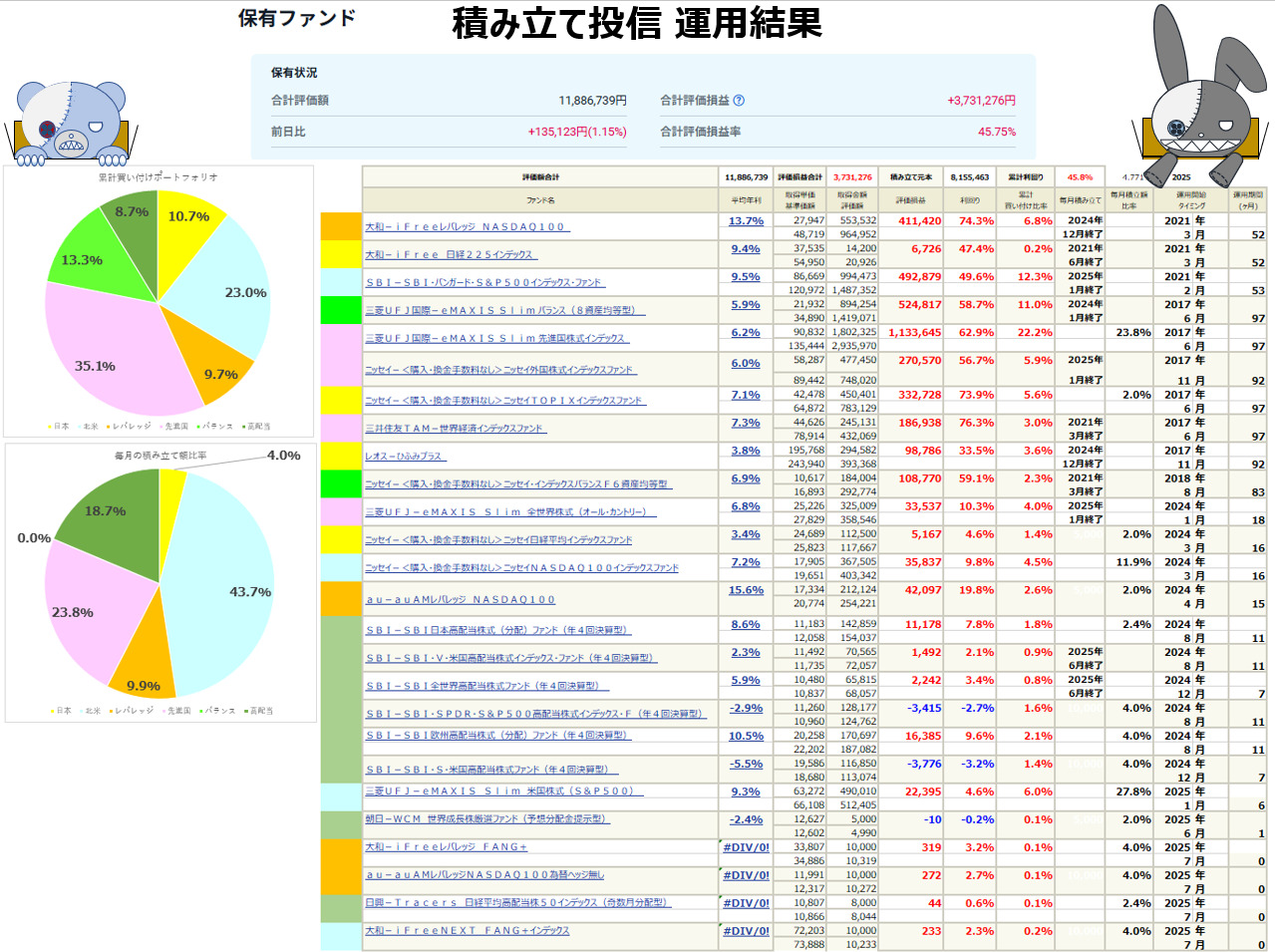Open au-auAMレバレッジ NASDAQ100 fund link
This screenshot has height=952, width=1275.
(x=461, y=600)
